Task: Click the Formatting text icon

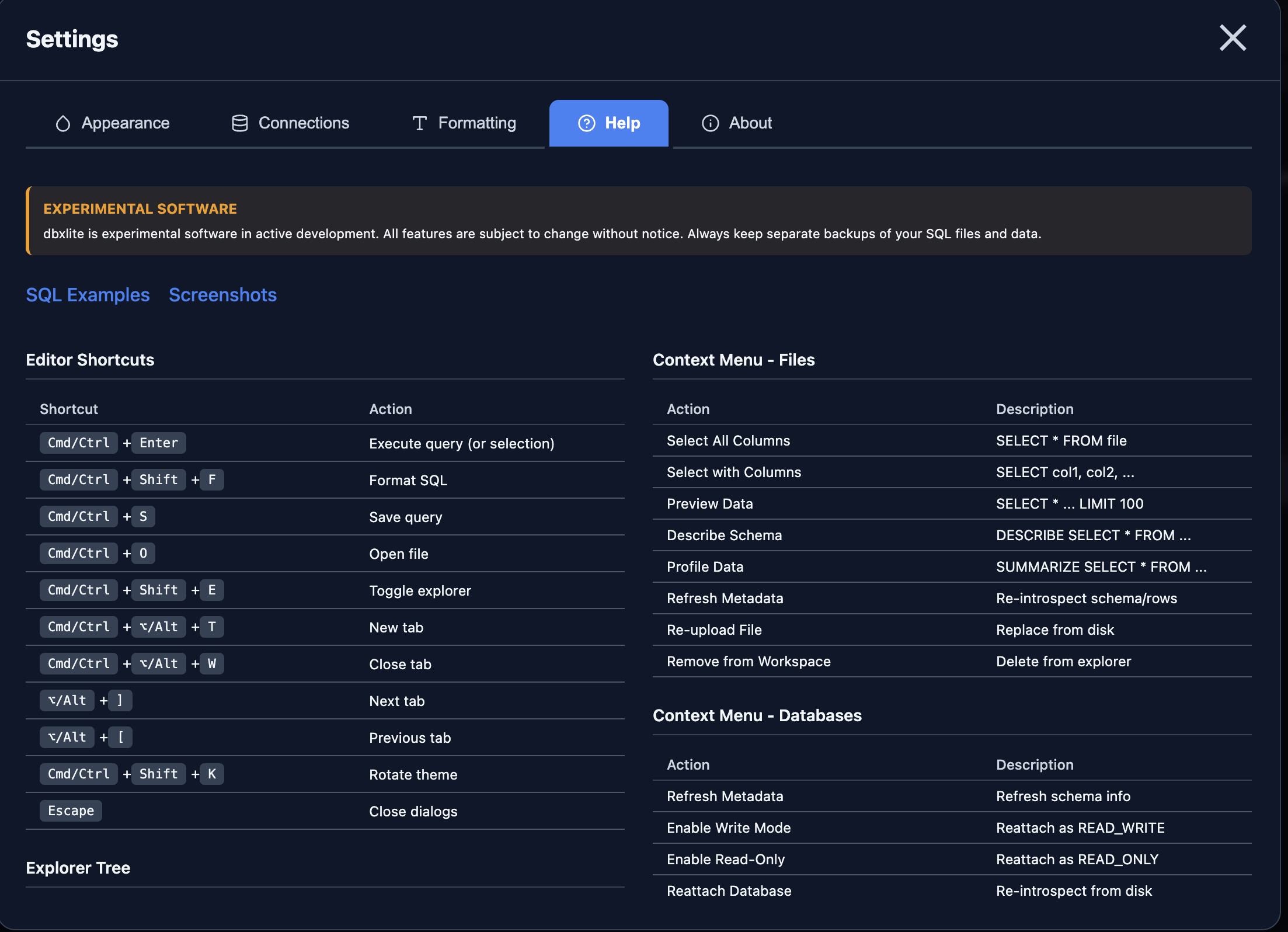Action: click(419, 123)
